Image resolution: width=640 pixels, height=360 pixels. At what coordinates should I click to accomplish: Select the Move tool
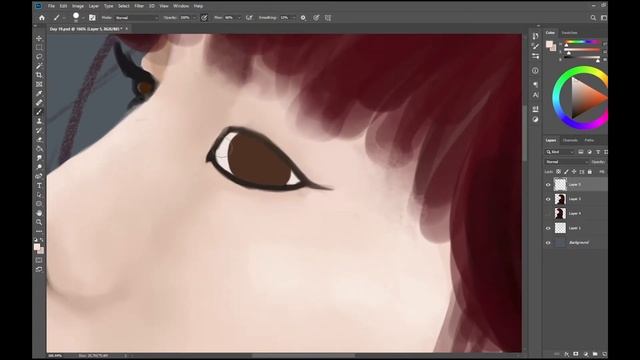pyautogui.click(x=39, y=38)
